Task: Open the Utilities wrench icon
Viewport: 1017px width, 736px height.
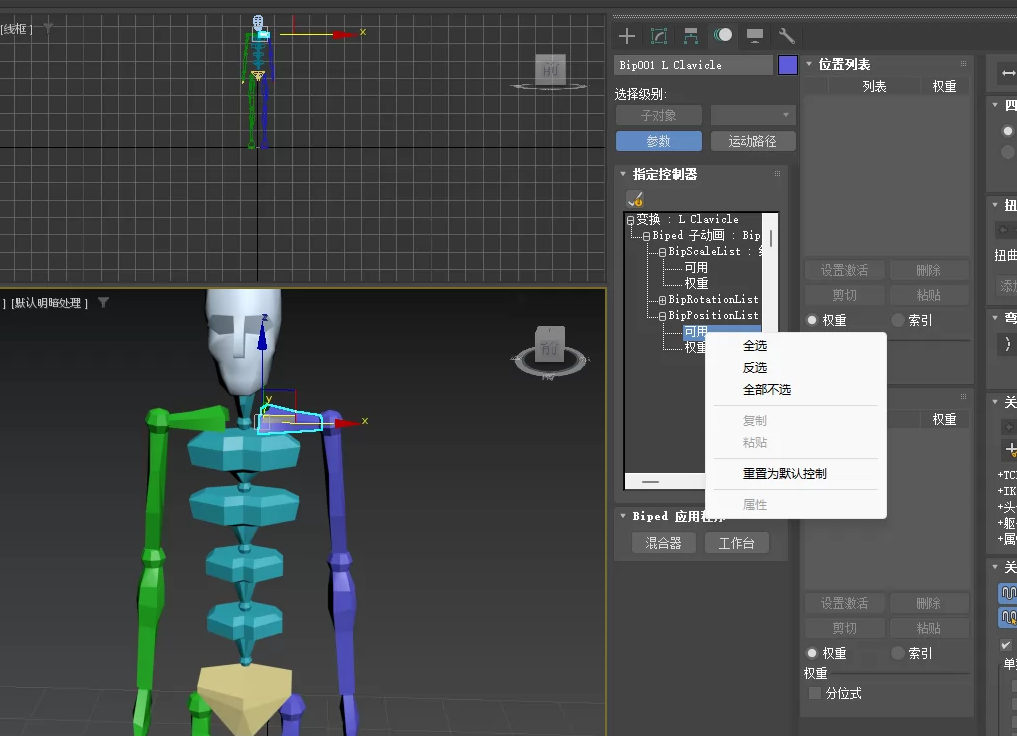Action: pyautogui.click(x=787, y=36)
